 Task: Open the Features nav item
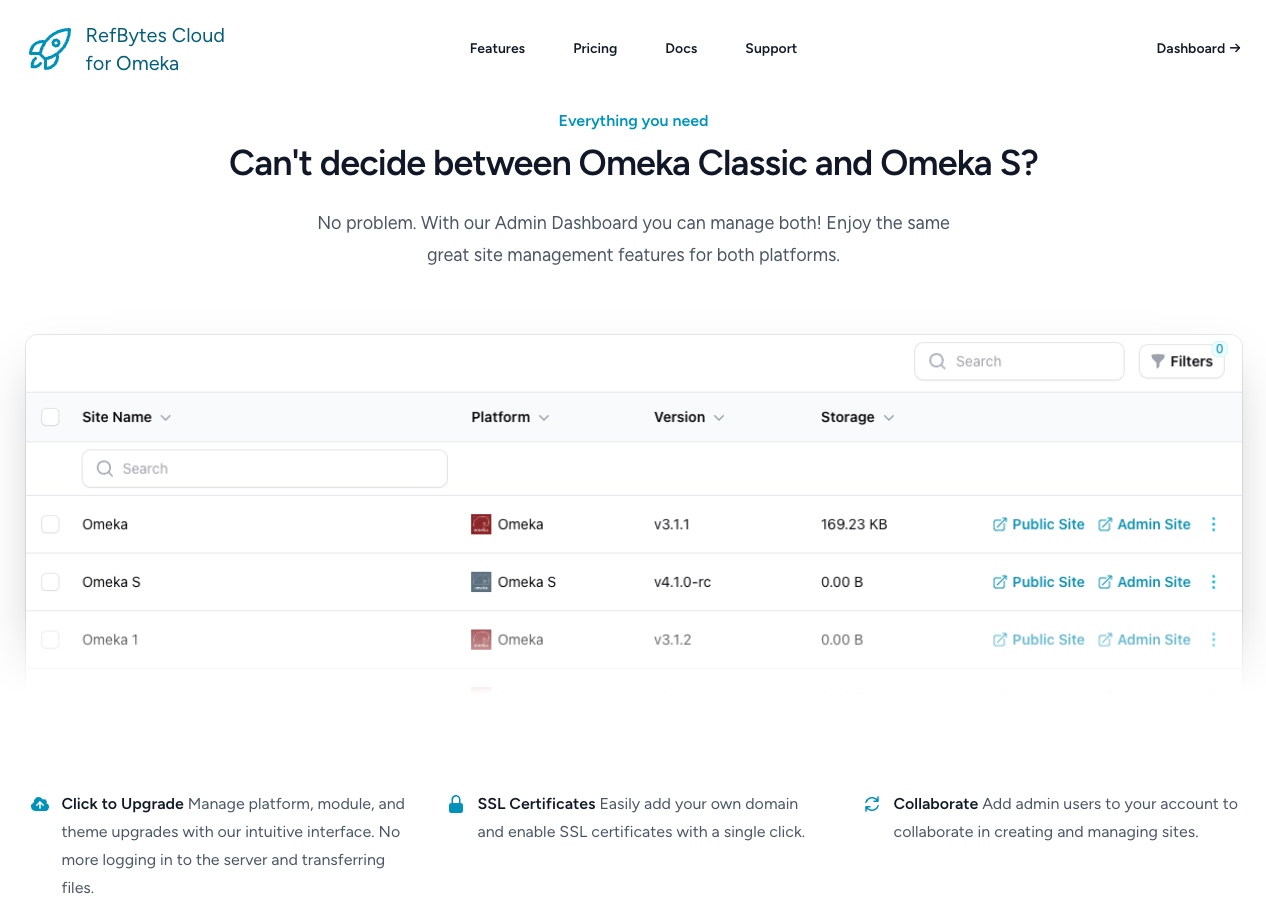(497, 48)
